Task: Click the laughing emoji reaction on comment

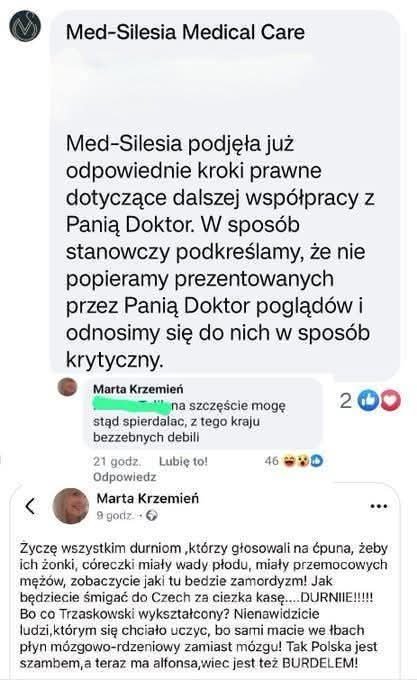Action: (289, 461)
